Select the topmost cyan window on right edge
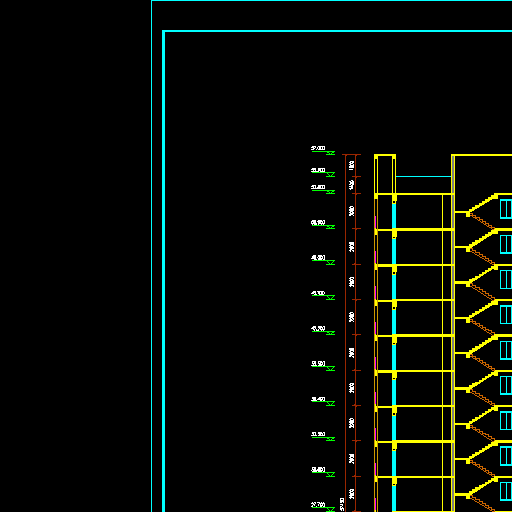 [506, 209]
